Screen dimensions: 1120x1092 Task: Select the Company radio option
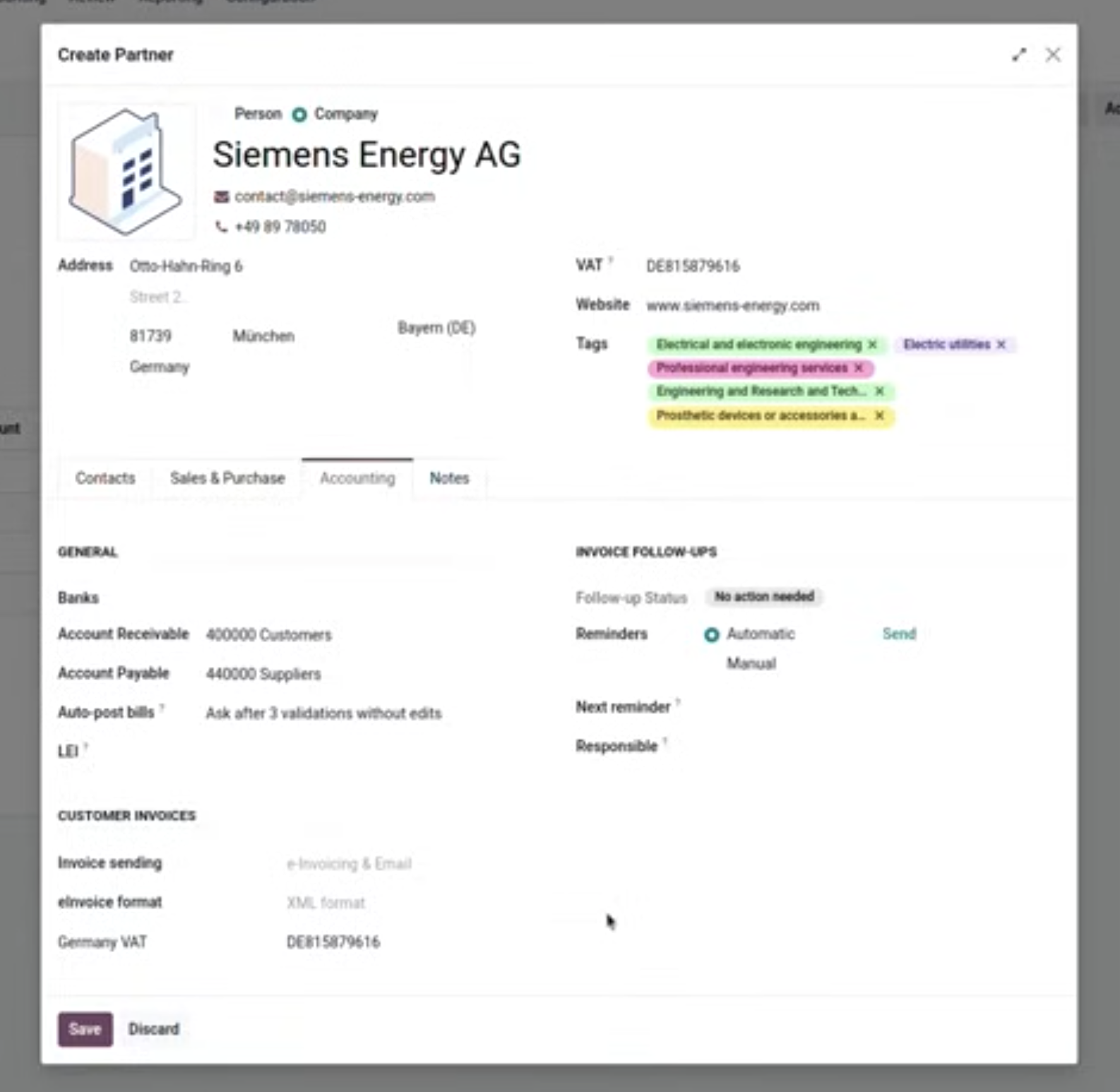click(x=299, y=114)
